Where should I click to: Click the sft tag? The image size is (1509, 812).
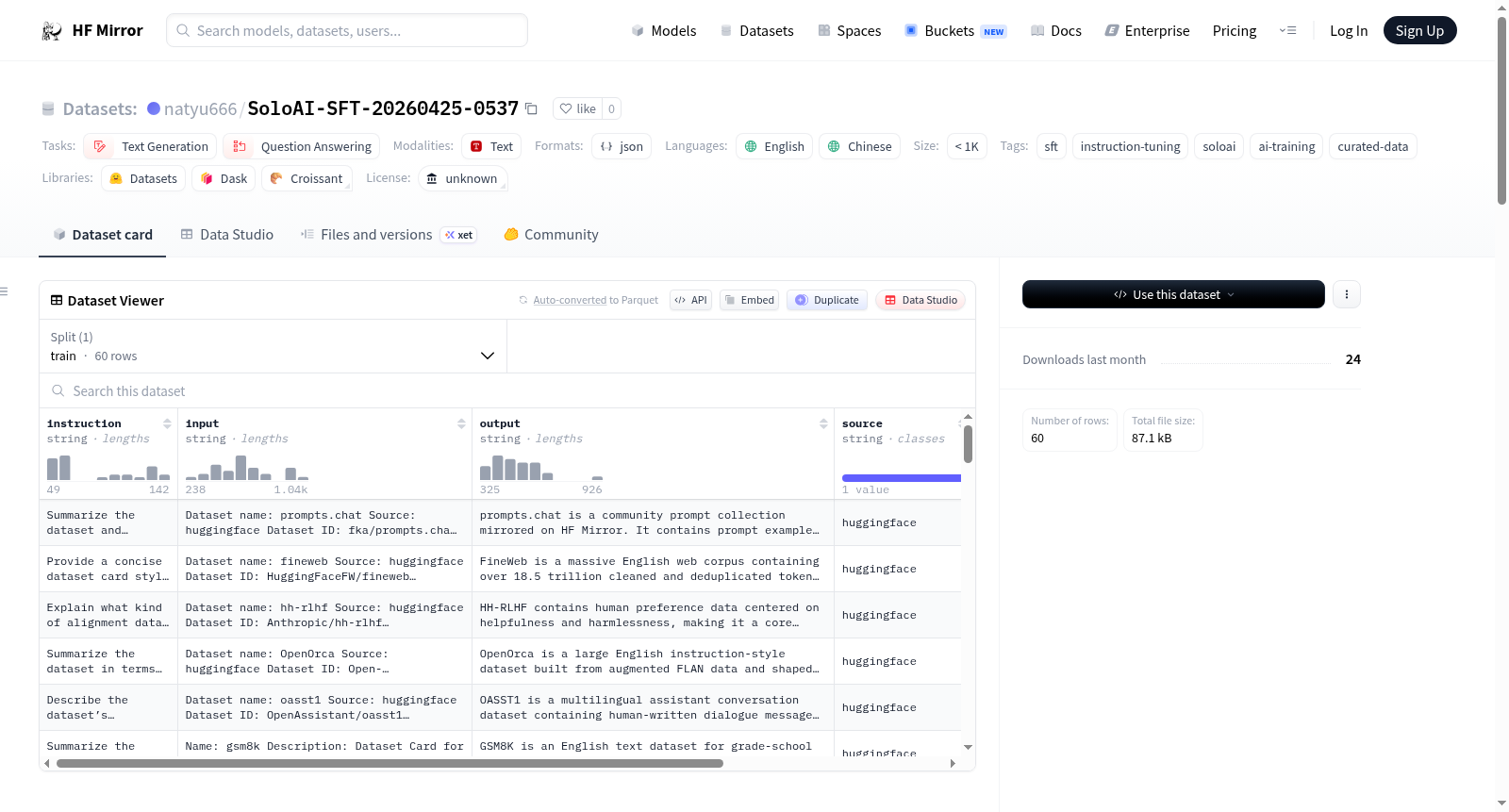1051,146
